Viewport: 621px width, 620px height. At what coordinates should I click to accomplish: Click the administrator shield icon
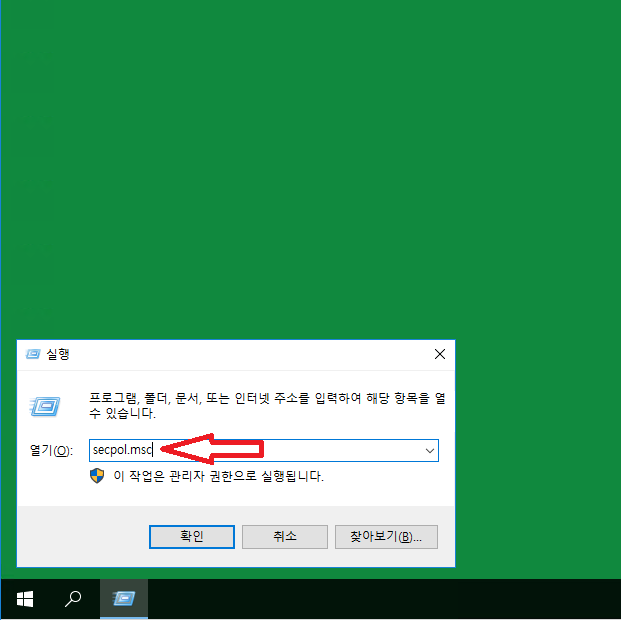point(97,476)
